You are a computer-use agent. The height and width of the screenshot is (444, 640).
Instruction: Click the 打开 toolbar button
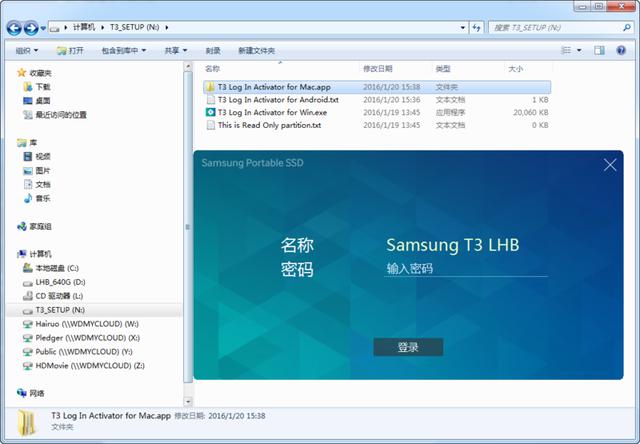tap(70, 51)
